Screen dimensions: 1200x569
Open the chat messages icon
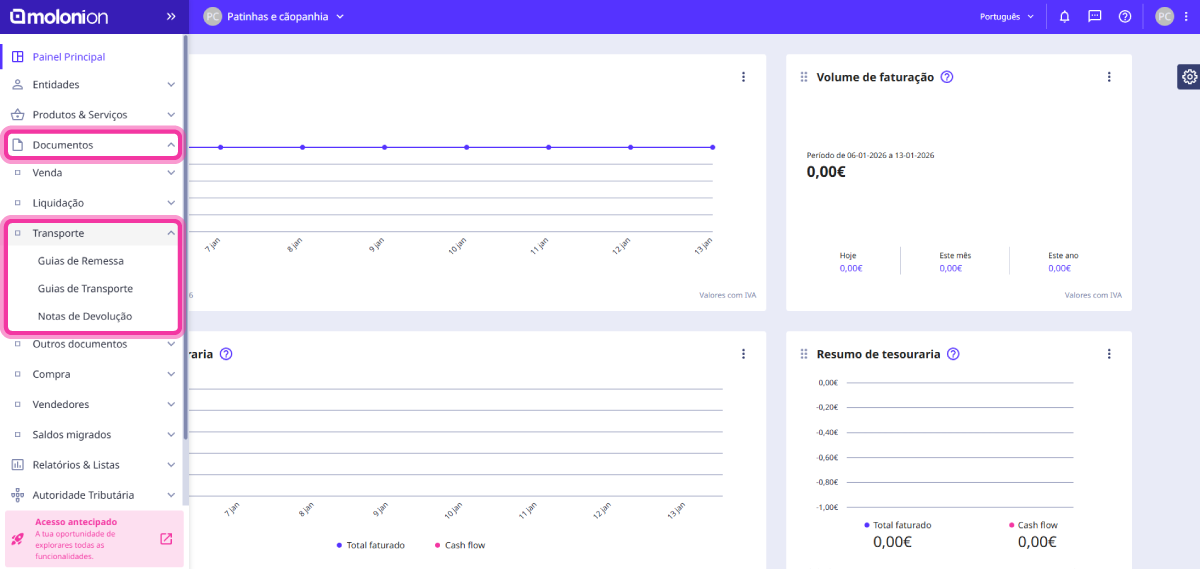pyautogui.click(x=1094, y=17)
